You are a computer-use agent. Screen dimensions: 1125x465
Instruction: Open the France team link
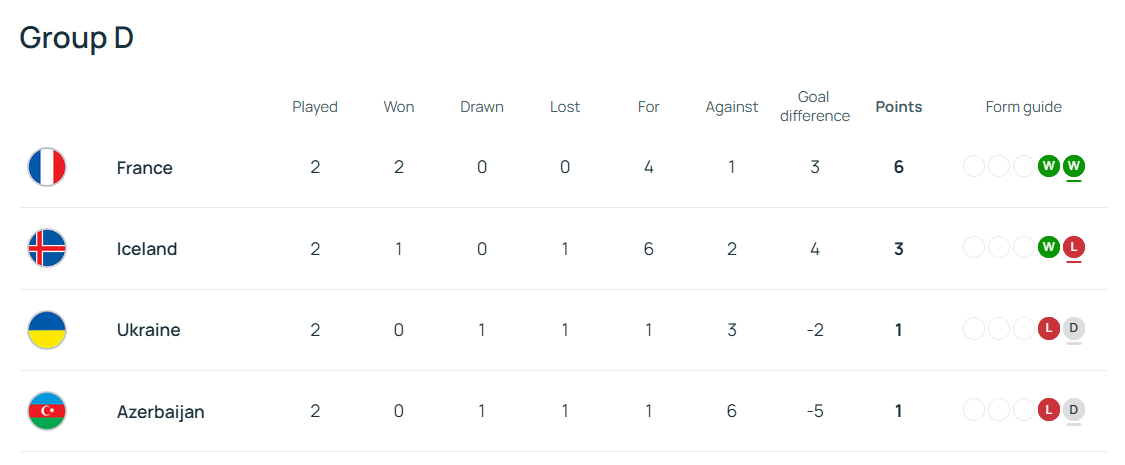tap(144, 168)
